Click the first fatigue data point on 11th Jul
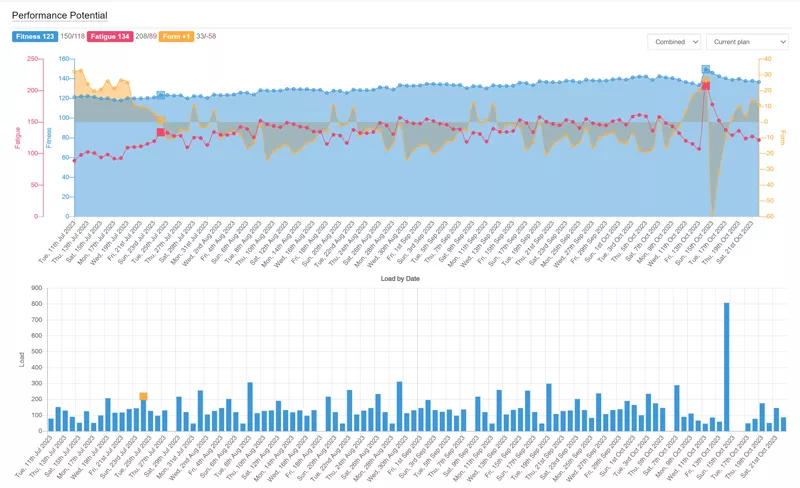Viewport: 800px width, 488px height. 74,161
